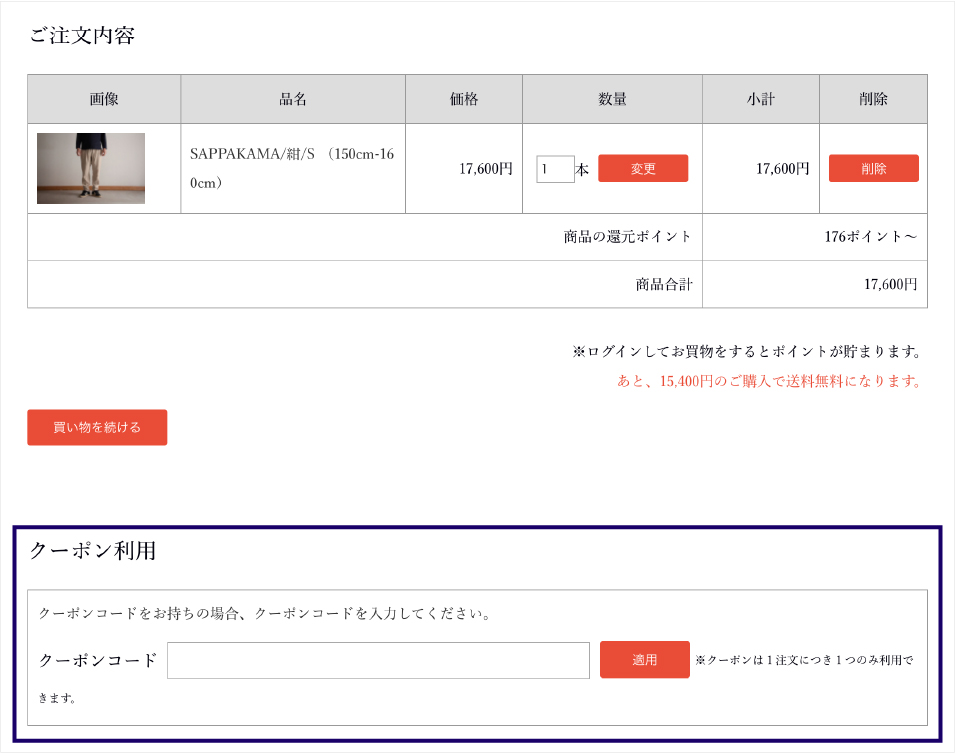The height and width of the screenshot is (753, 955).
Task: Click the red free shipping notice text
Action: (768, 381)
